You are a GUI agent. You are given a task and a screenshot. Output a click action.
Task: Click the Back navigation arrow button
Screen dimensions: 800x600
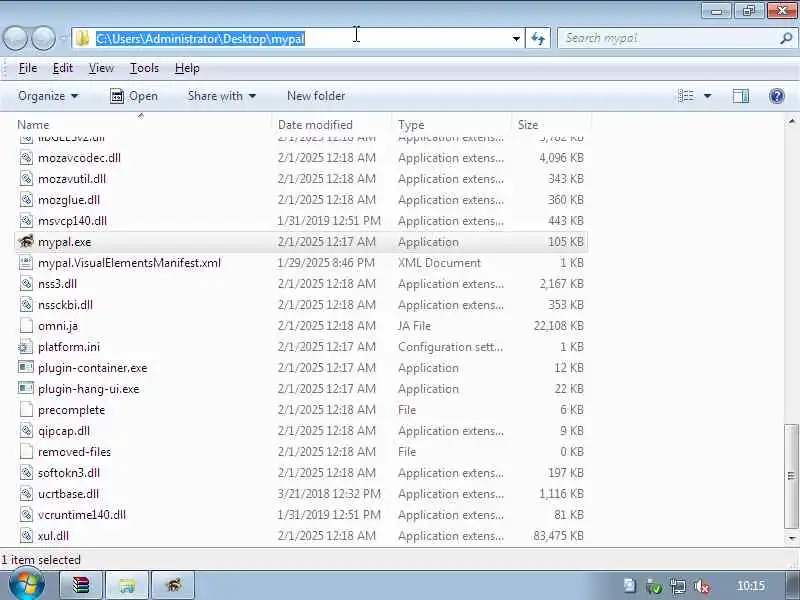16,38
